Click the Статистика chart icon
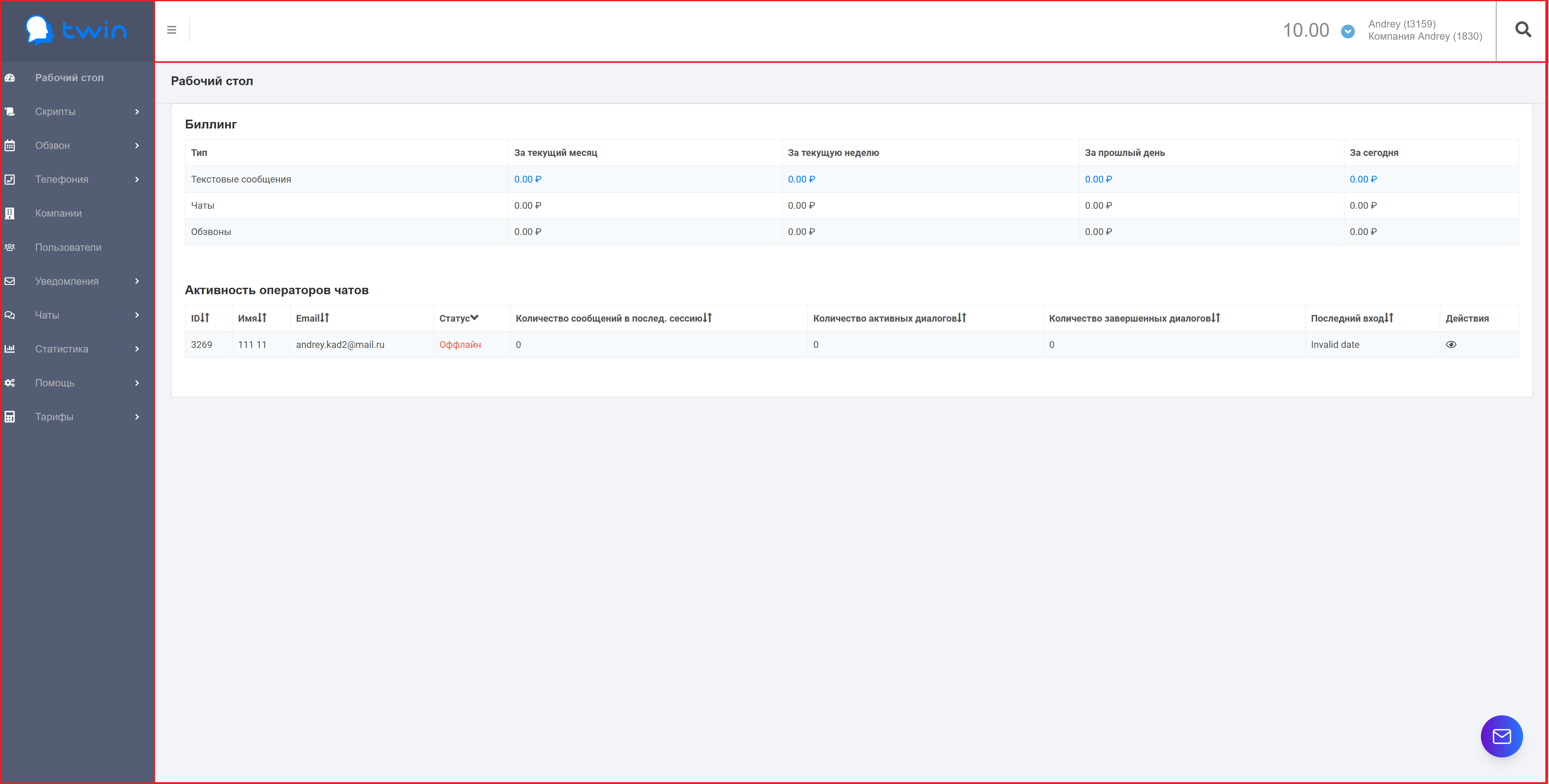 pos(10,349)
